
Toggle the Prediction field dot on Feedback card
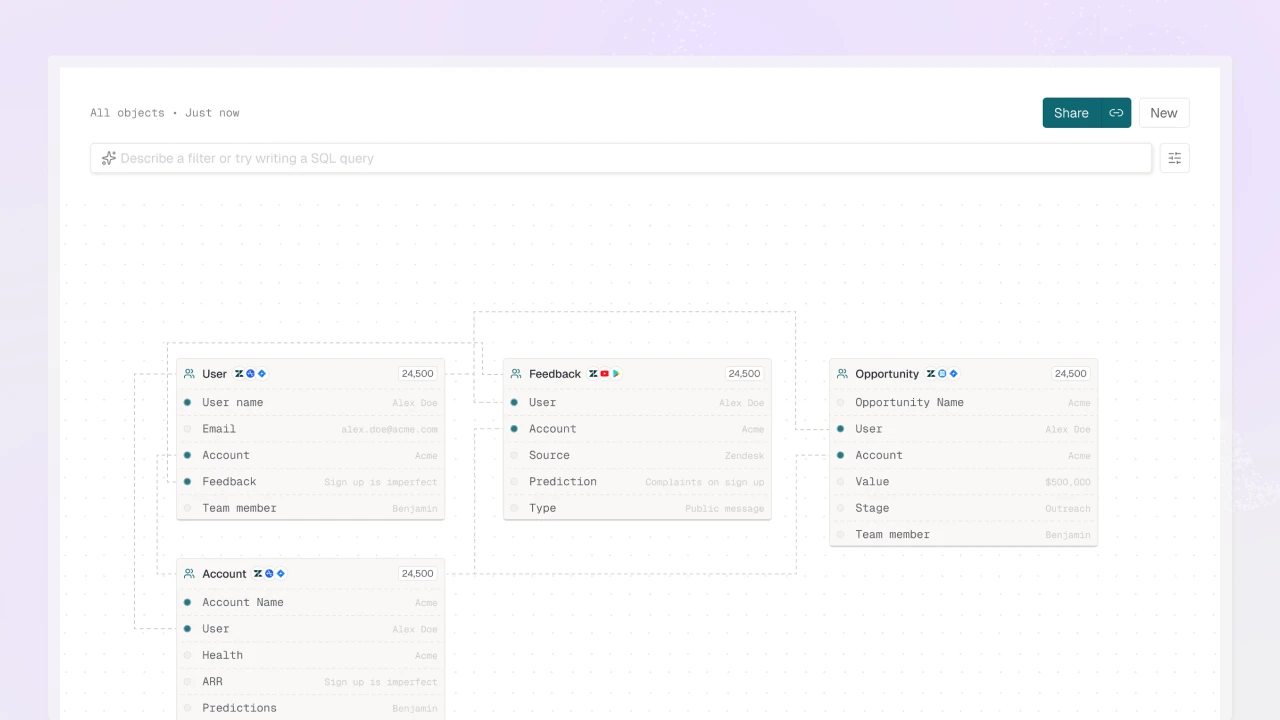click(x=514, y=481)
